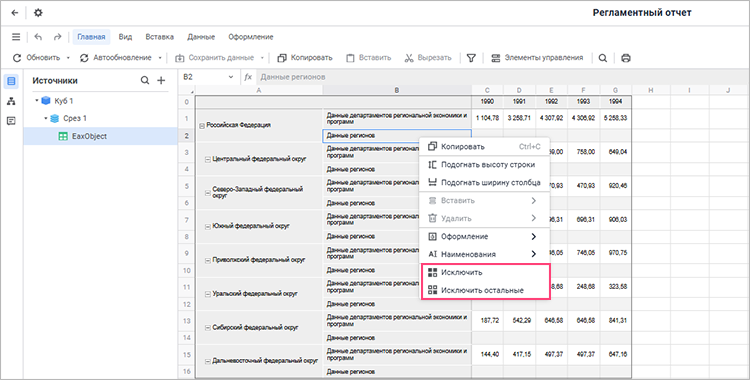
Task: Click the formula bar input field
Action: click(x=502, y=77)
